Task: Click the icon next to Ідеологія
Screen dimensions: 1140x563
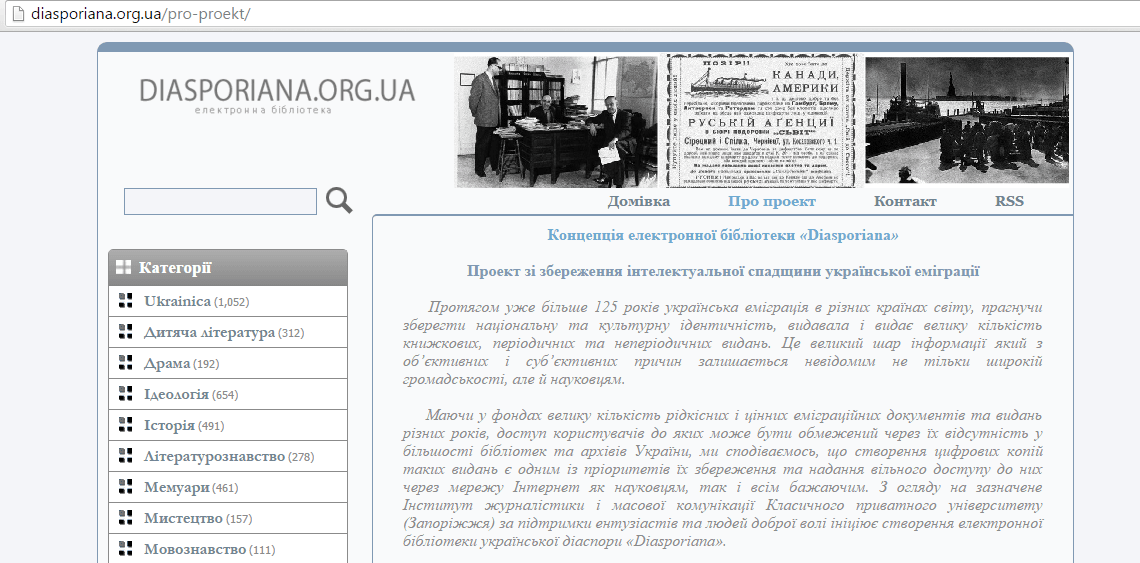Action: click(x=126, y=394)
